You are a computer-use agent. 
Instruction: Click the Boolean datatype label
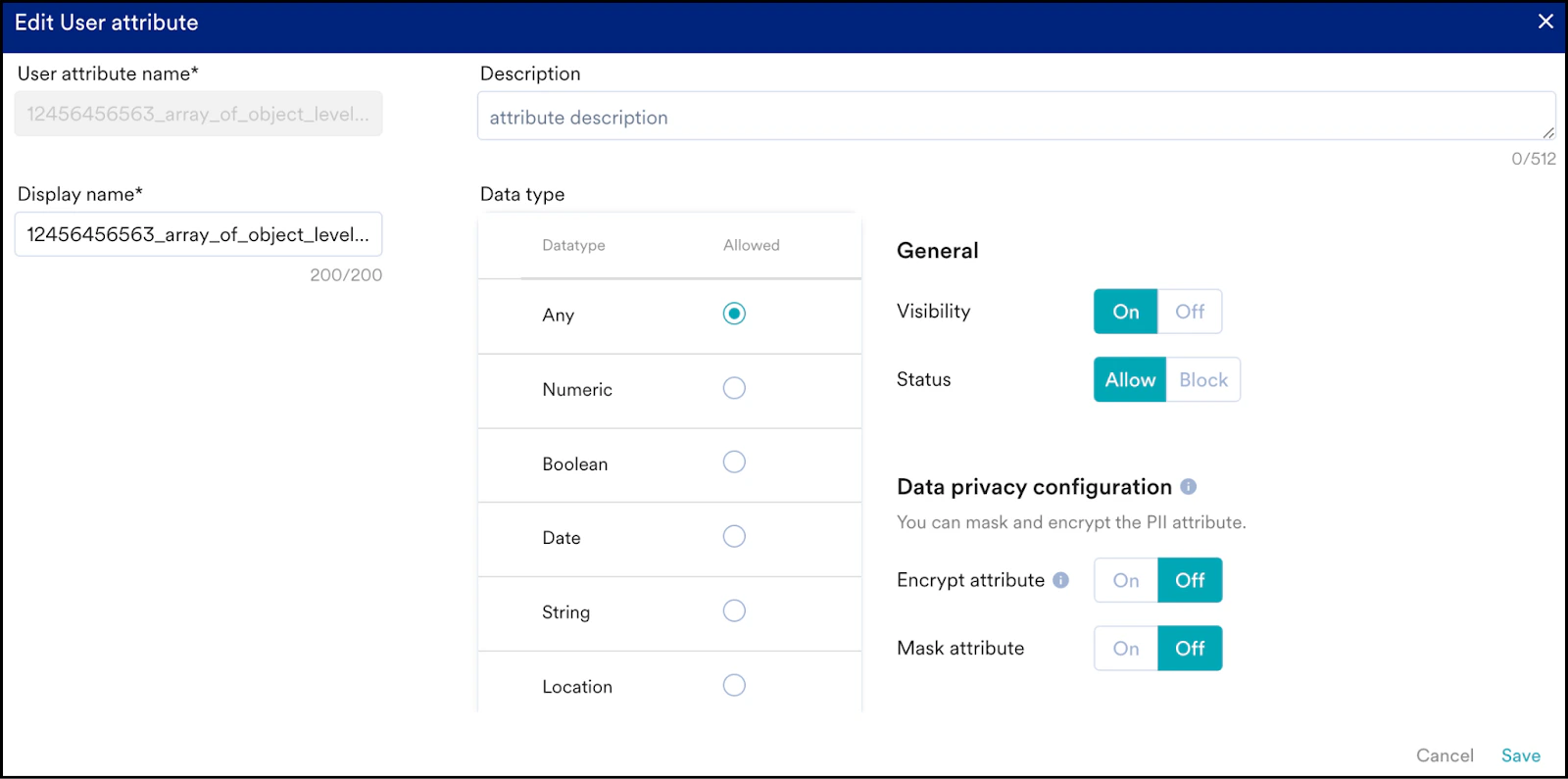[x=575, y=463]
